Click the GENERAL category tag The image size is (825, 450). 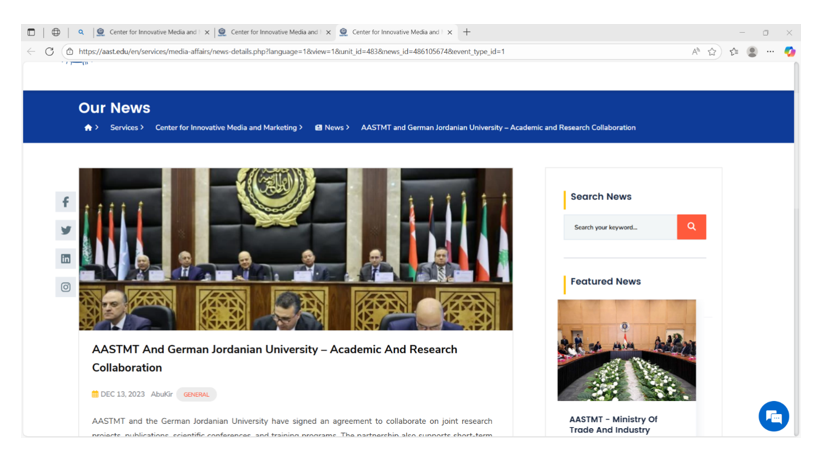tap(196, 395)
